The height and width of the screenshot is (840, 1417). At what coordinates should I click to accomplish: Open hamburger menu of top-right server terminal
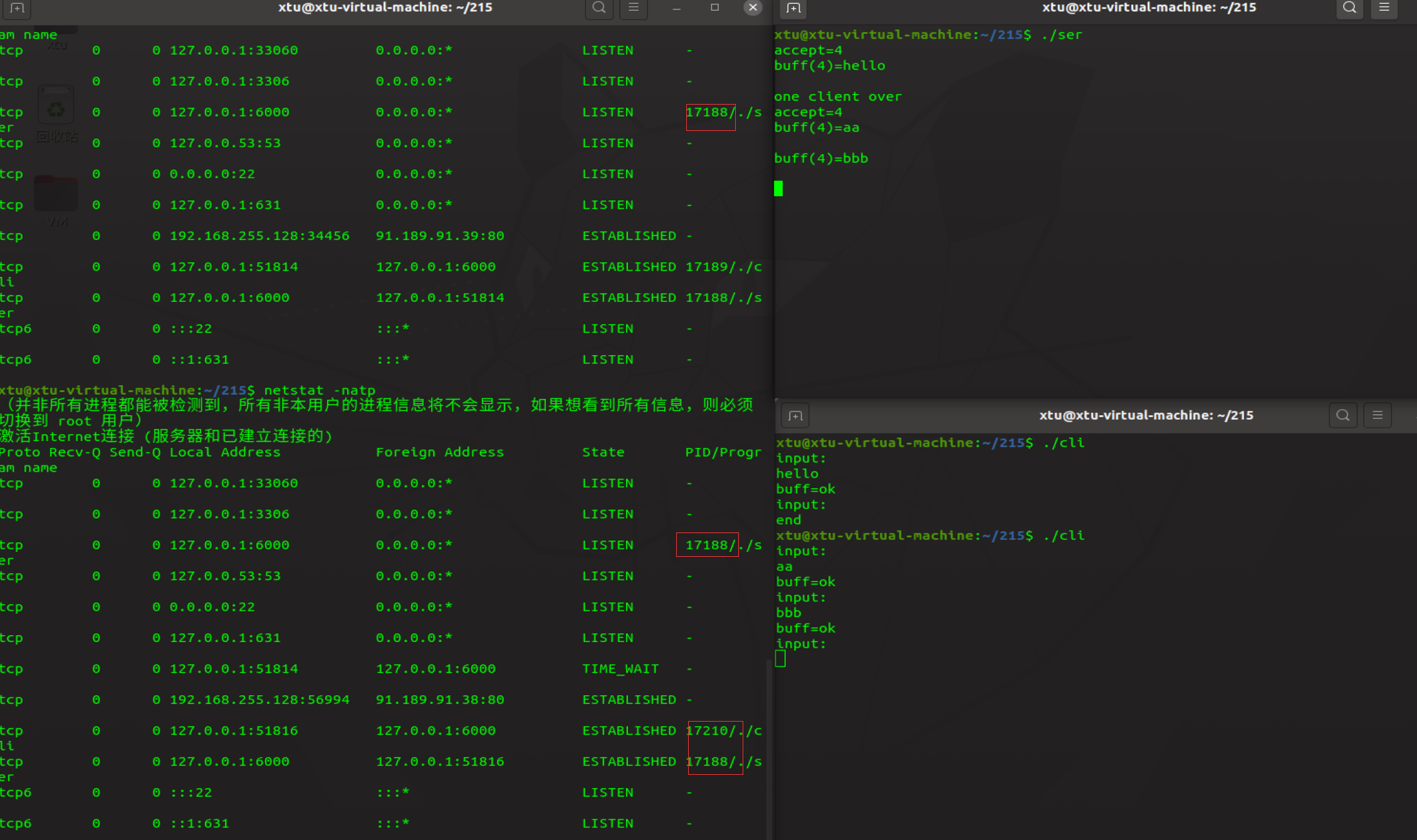click(x=1384, y=8)
